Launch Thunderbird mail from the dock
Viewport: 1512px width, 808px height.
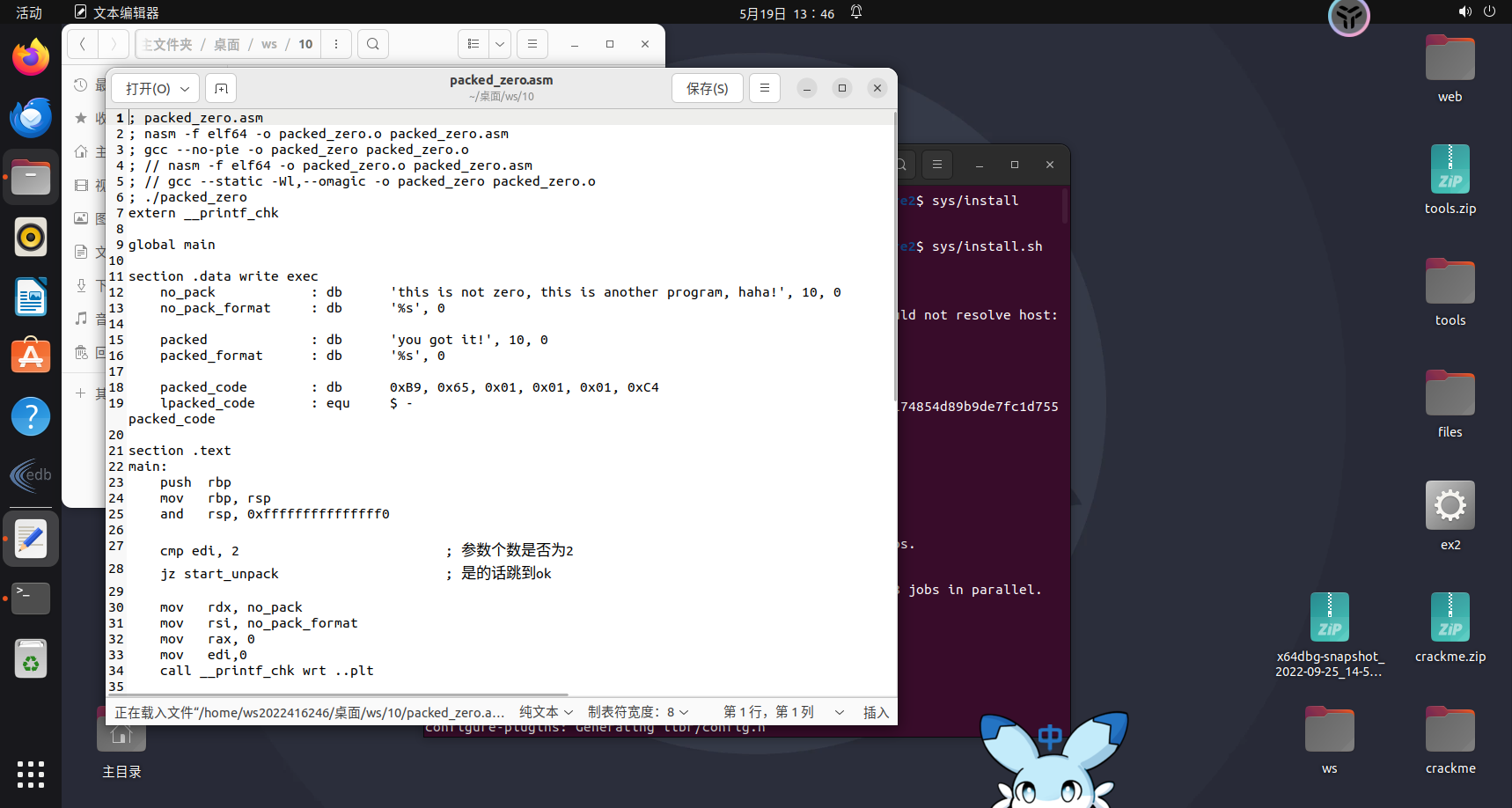(31, 118)
